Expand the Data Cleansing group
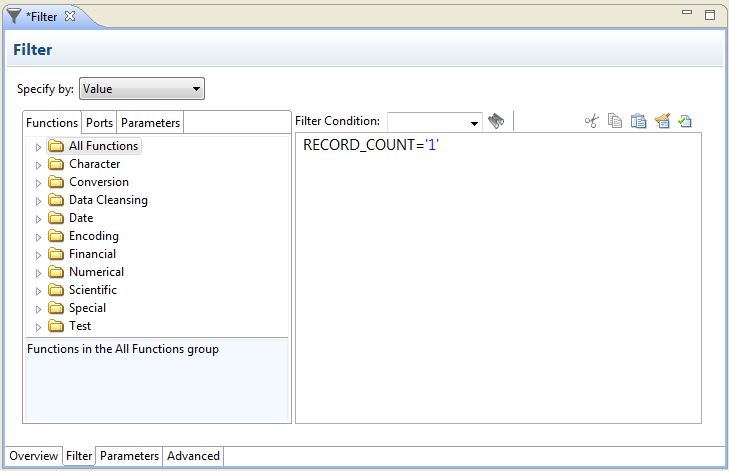The image size is (729, 471). tap(39, 201)
